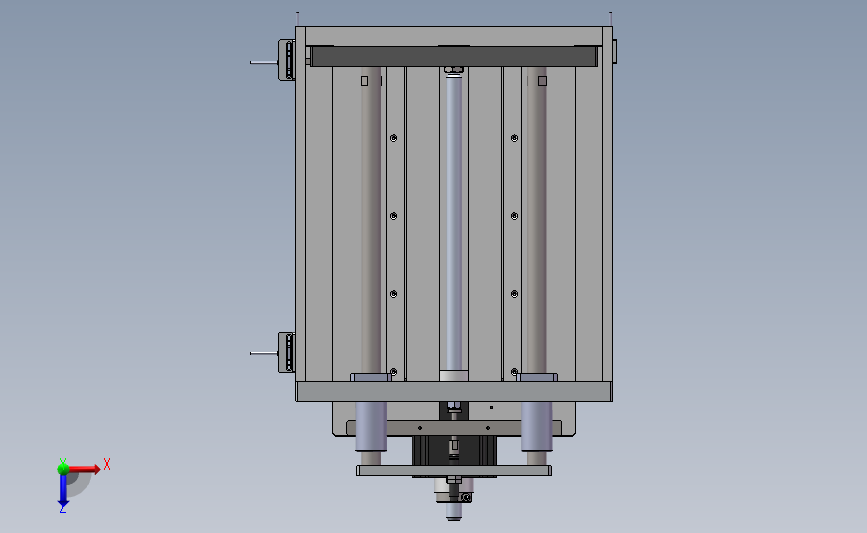The height and width of the screenshot is (533, 867).
Task: Select the lower-left side hinge bracket
Action: 286,352
